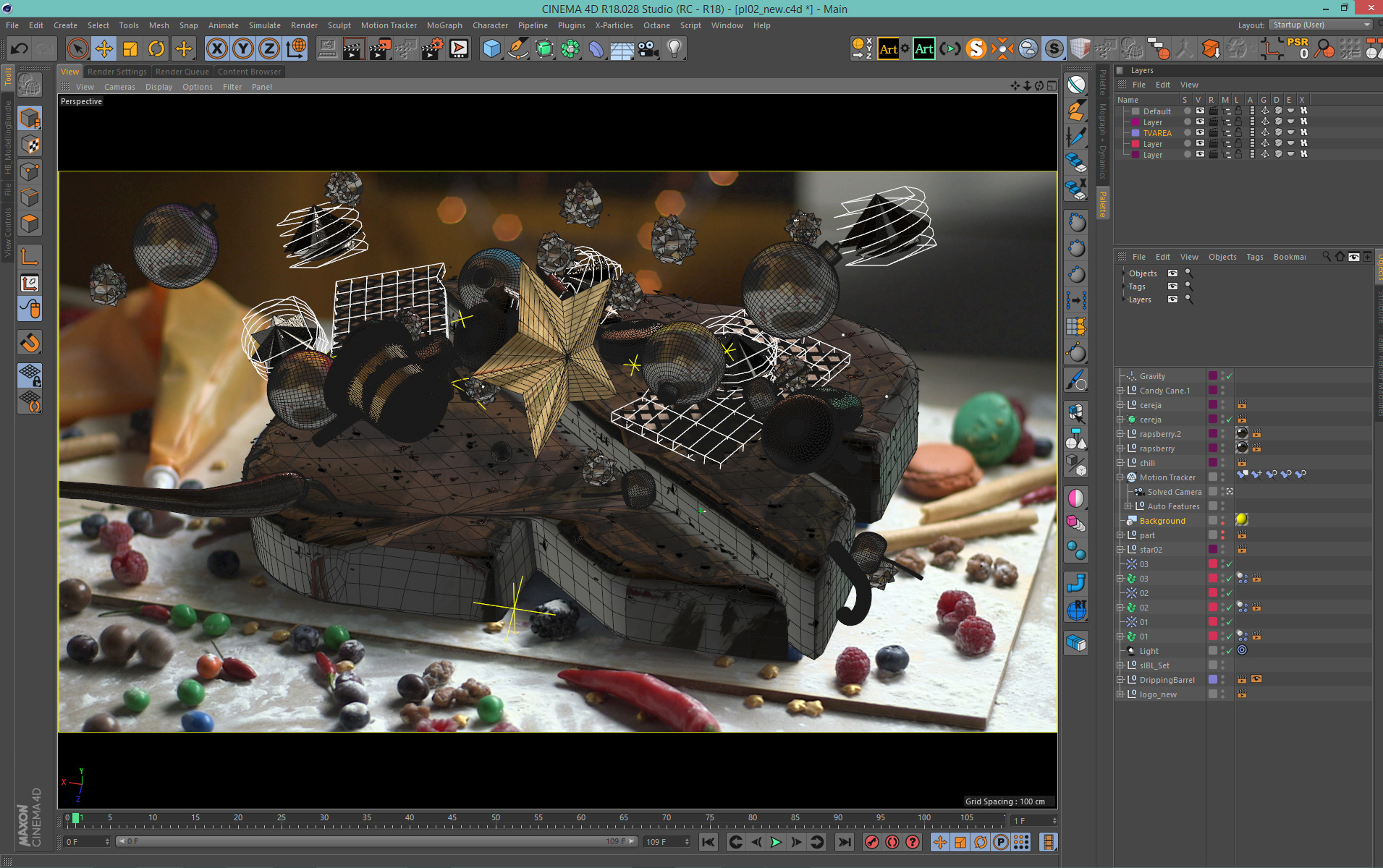
Task: Play animation forwards
Action: pos(776,841)
